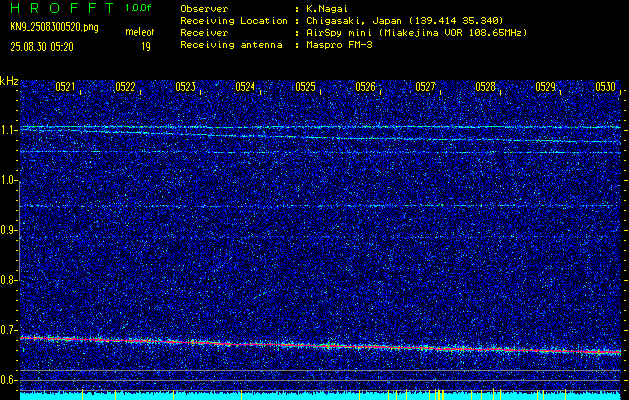Select the Maspro FM-3 antenna value
The height and width of the screenshot is (400, 629).
[x=339, y=45]
